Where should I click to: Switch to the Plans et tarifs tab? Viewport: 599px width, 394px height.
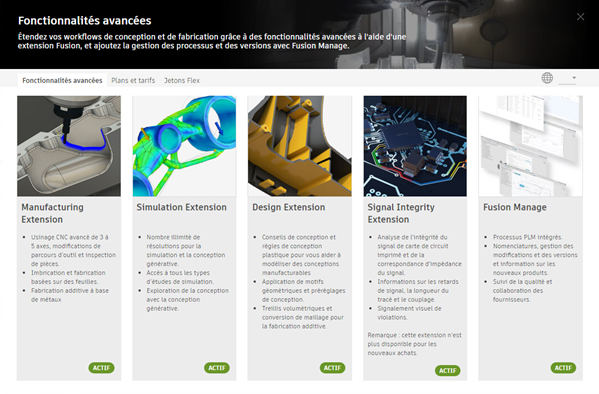(133, 80)
